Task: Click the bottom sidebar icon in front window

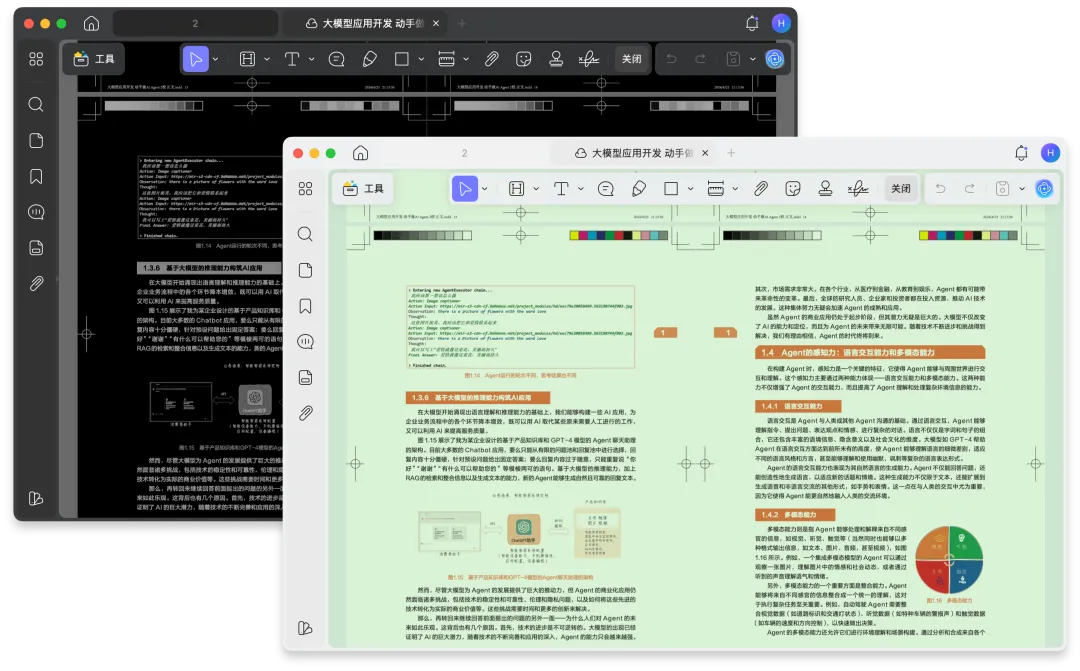Action: click(x=305, y=628)
